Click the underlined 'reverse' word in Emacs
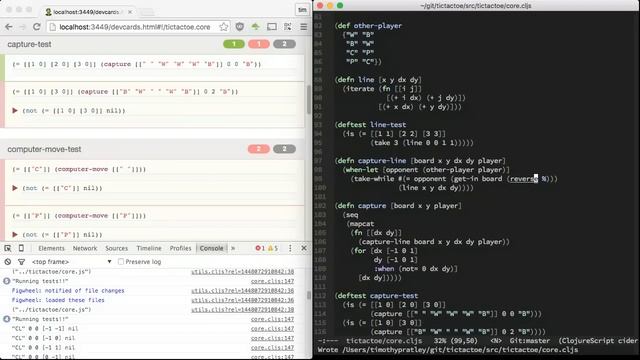This screenshot has width=640, height=360. click(523, 179)
